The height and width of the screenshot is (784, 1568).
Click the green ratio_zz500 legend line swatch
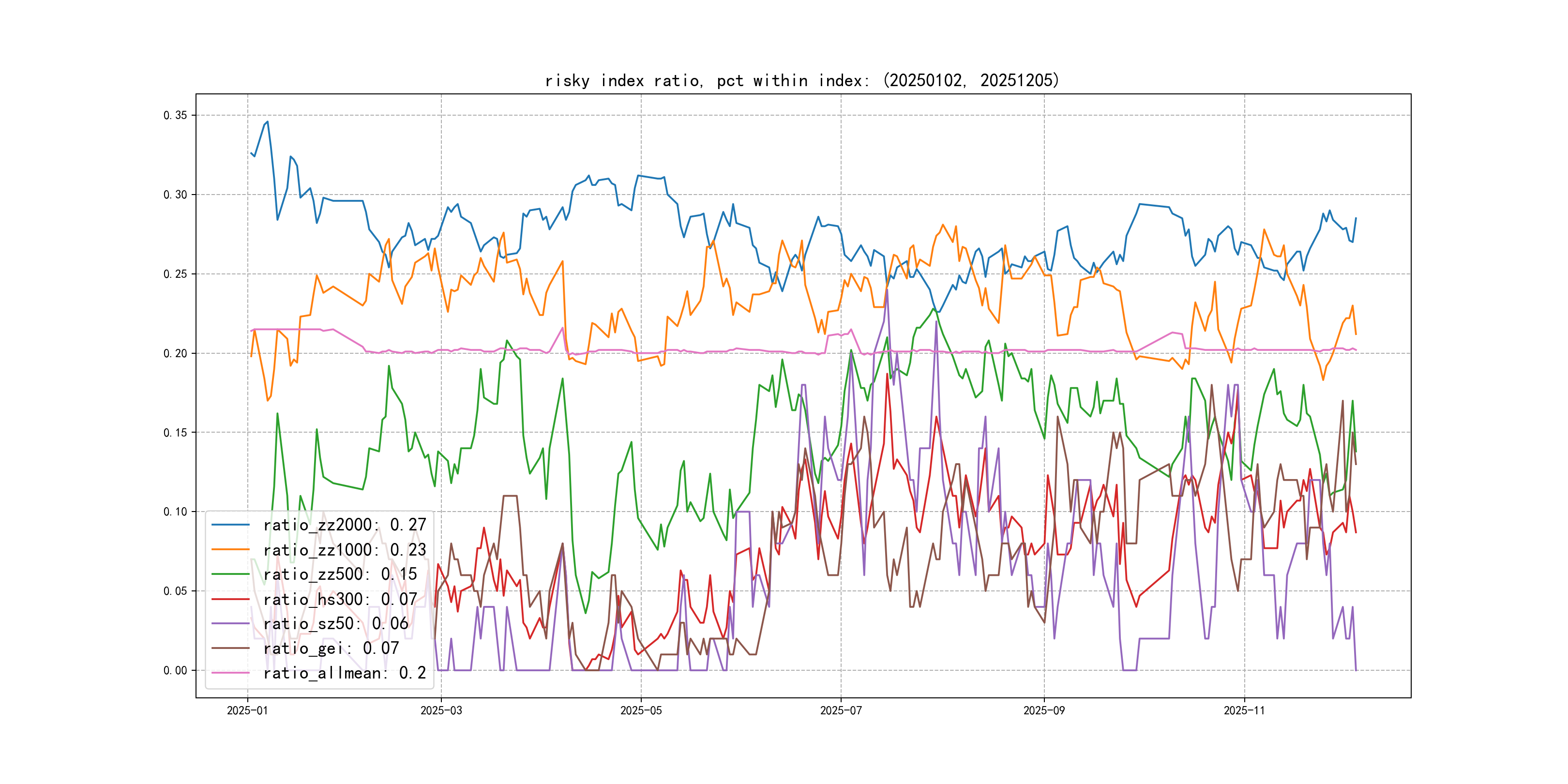click(x=230, y=574)
